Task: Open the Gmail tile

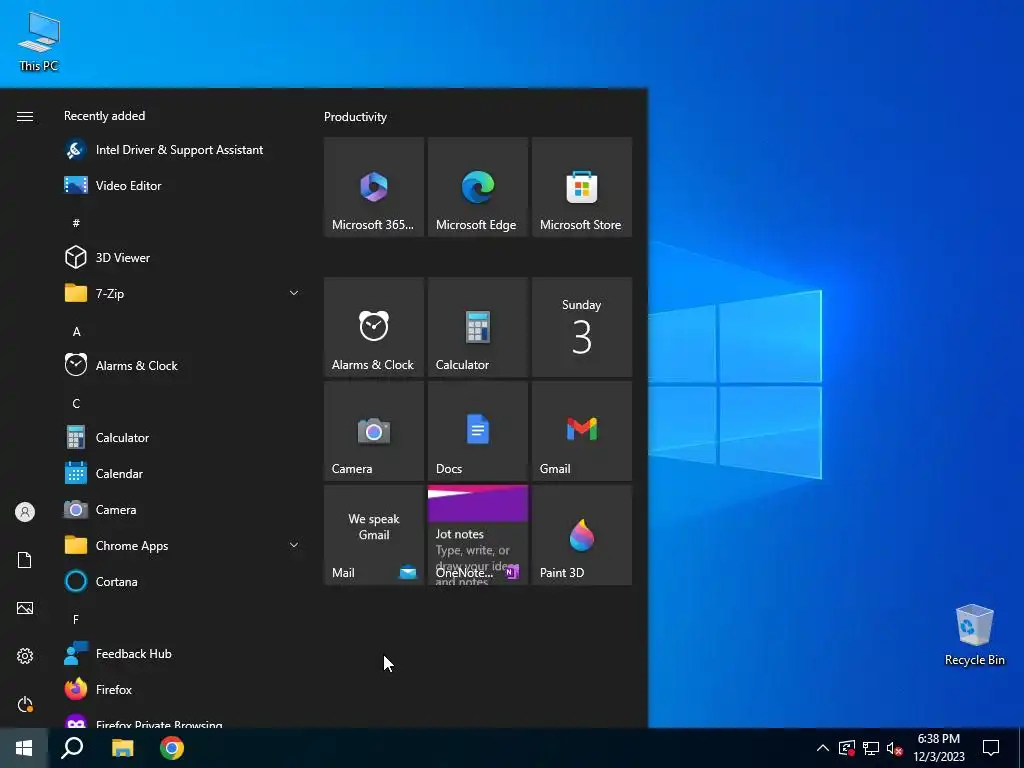Action: pos(582,431)
